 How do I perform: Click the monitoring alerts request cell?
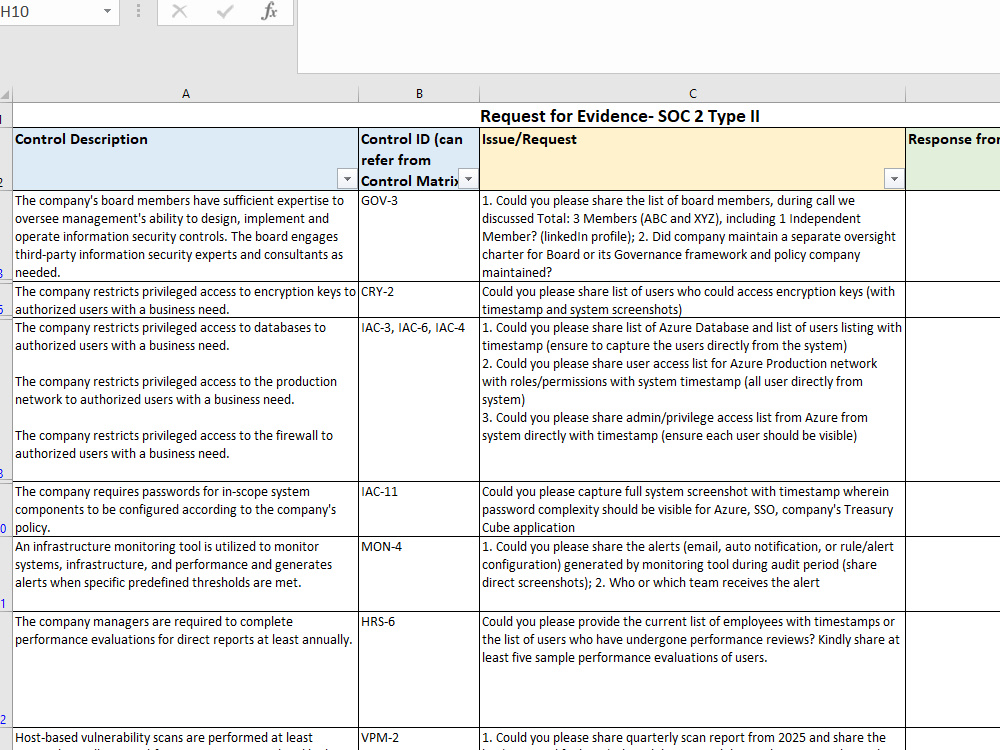pyautogui.click(x=693, y=574)
